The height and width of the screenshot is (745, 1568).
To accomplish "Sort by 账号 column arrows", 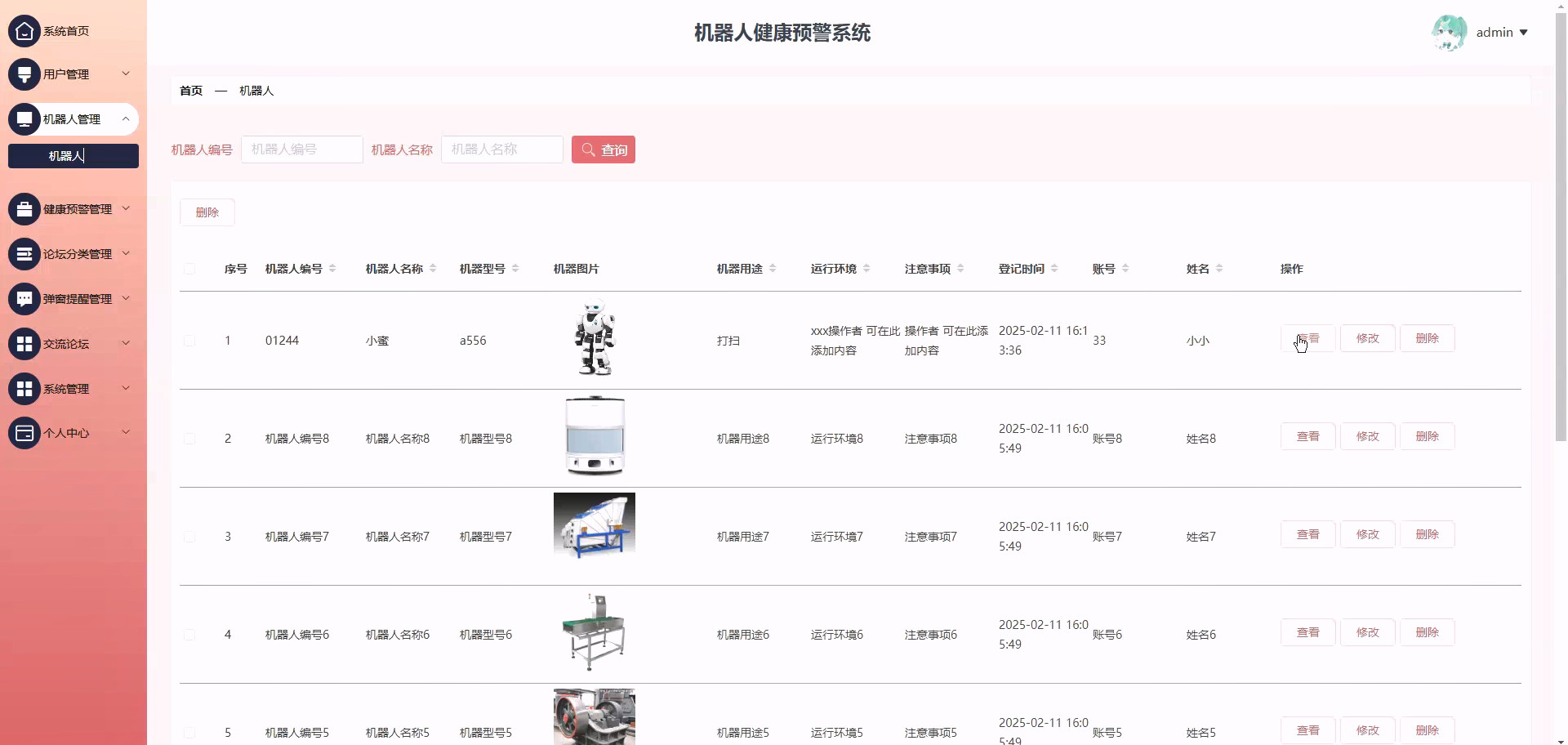I will click(x=1125, y=269).
